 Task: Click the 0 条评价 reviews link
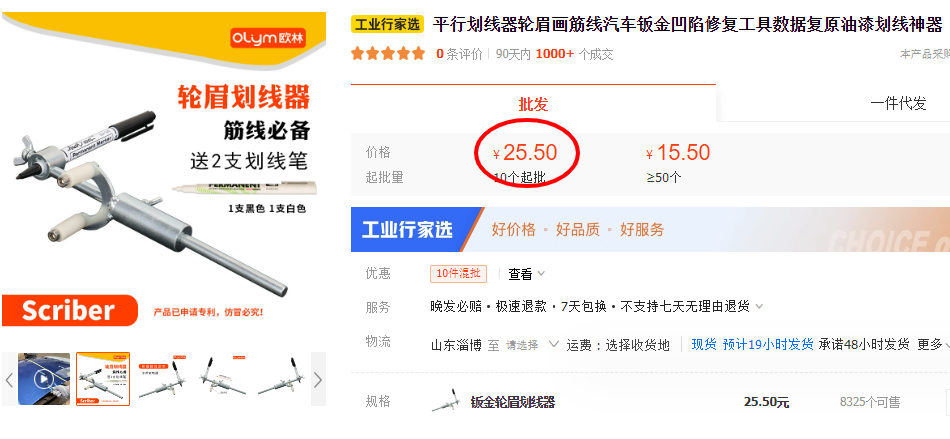point(459,54)
